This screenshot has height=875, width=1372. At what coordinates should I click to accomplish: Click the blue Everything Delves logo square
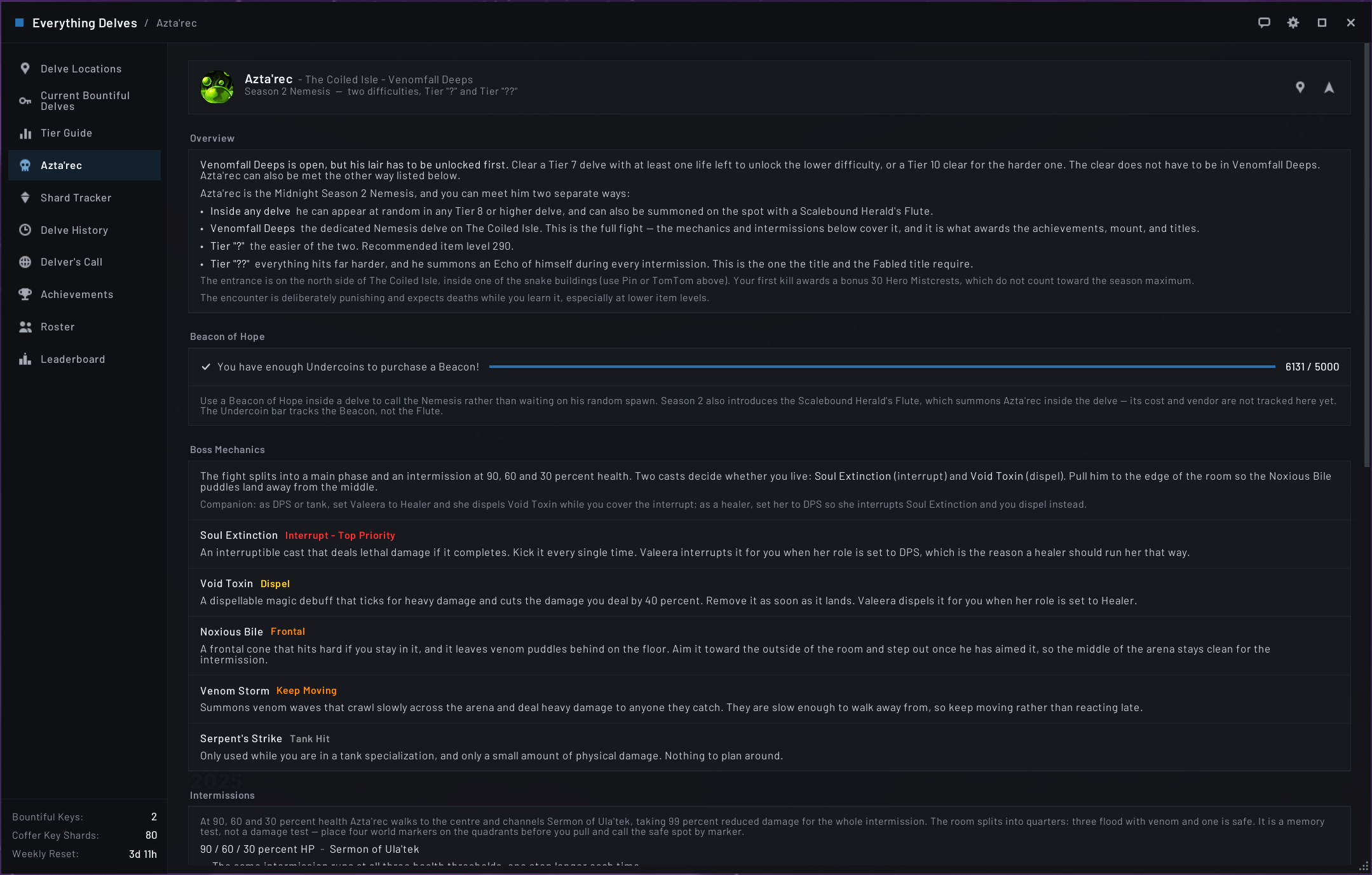[19, 23]
